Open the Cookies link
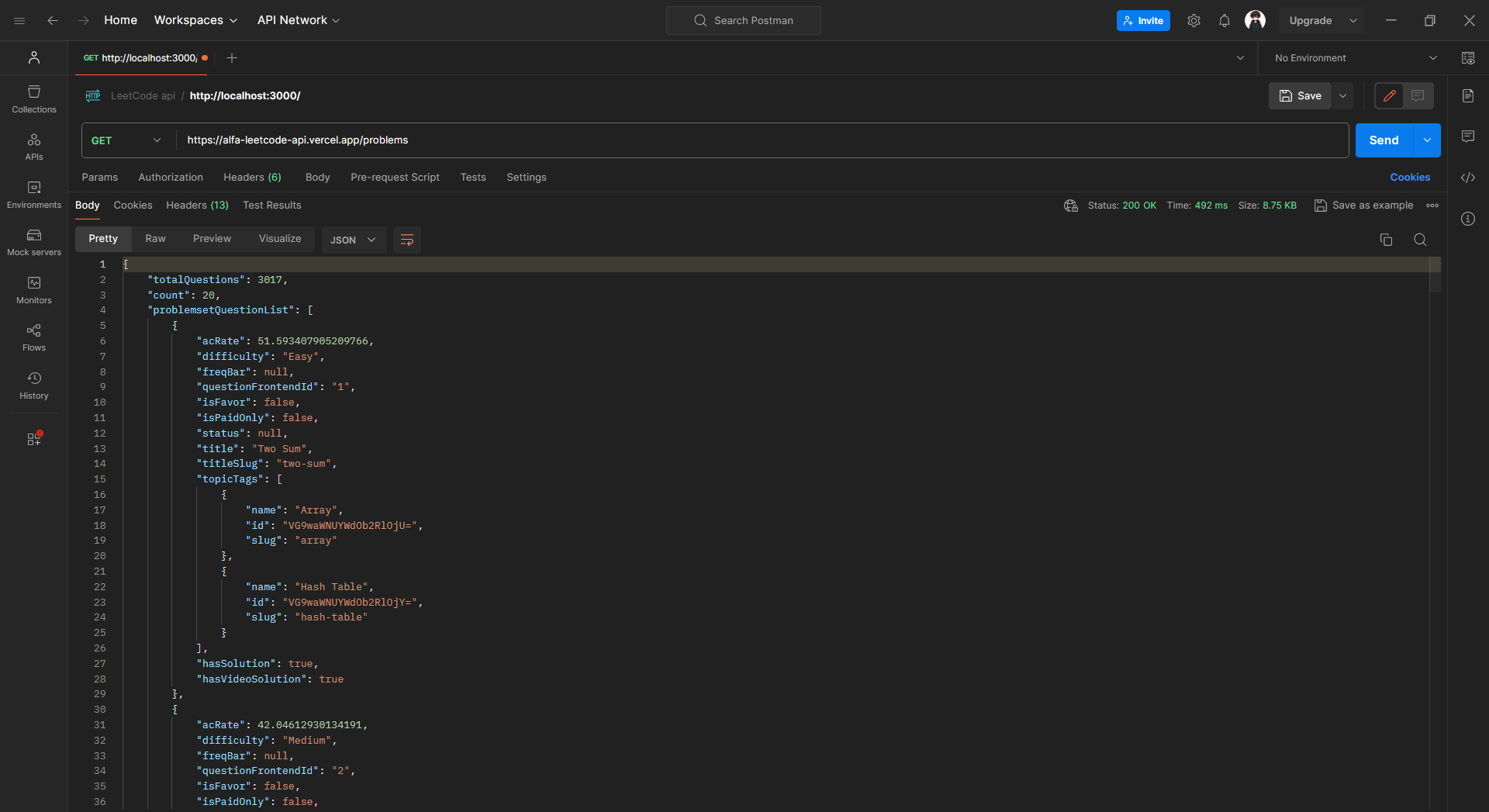 click(x=1409, y=178)
